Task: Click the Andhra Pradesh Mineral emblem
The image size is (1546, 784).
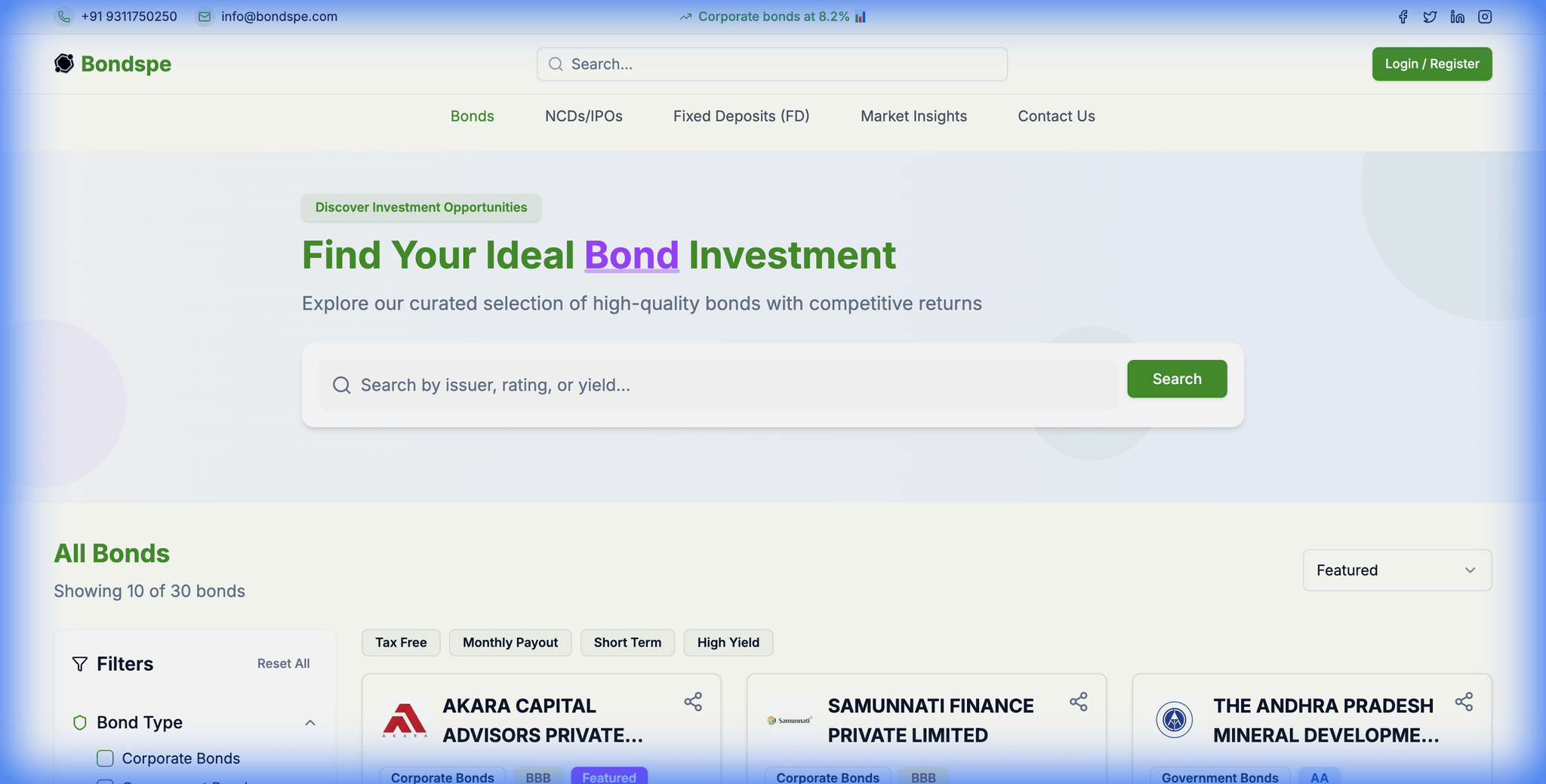Action: (x=1175, y=719)
